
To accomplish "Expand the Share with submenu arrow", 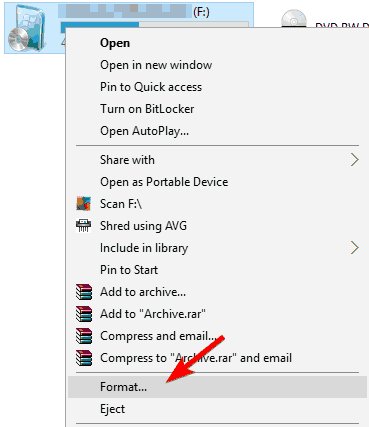I will pos(355,160).
